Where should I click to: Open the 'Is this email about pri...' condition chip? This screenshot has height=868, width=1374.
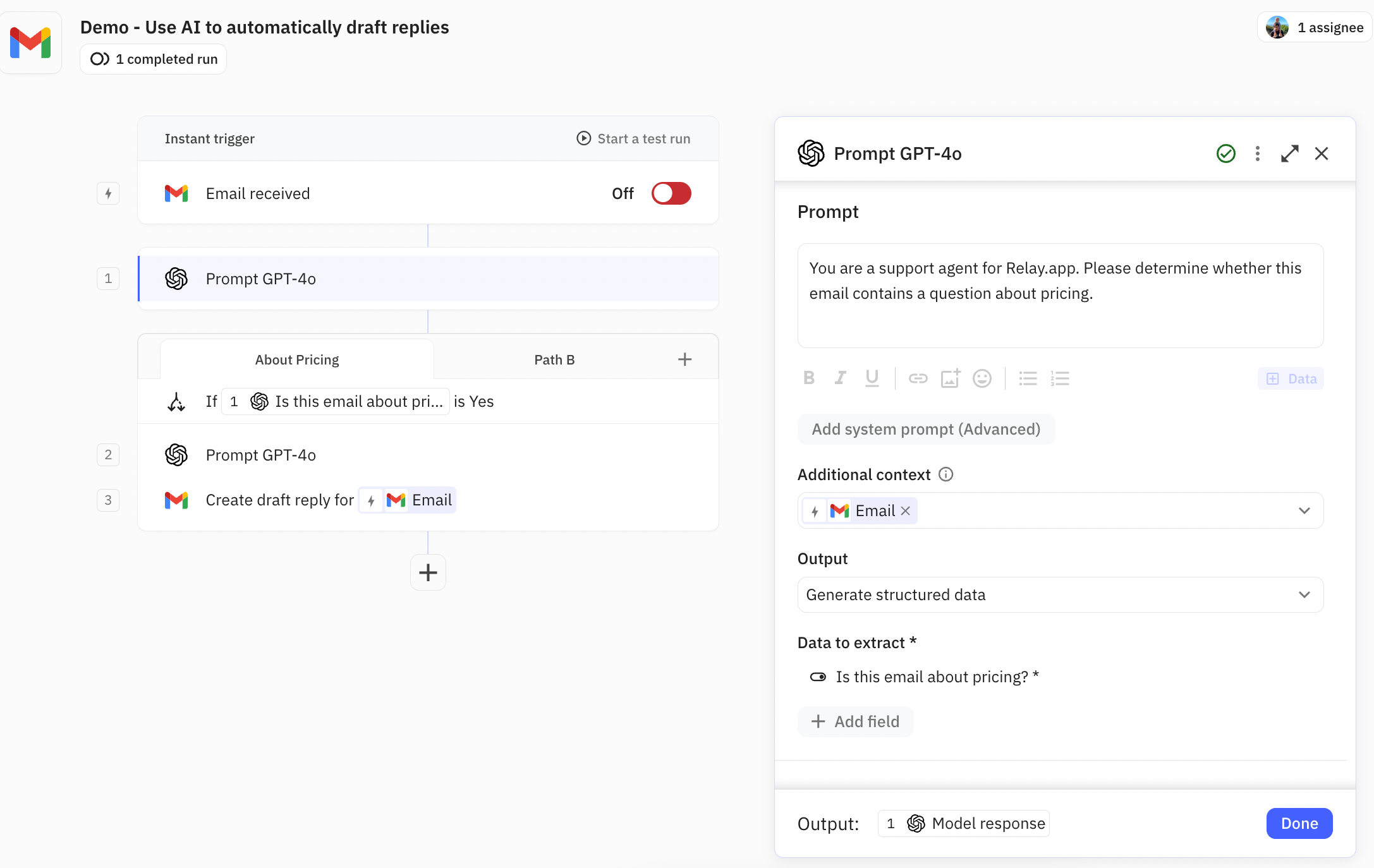335,402
